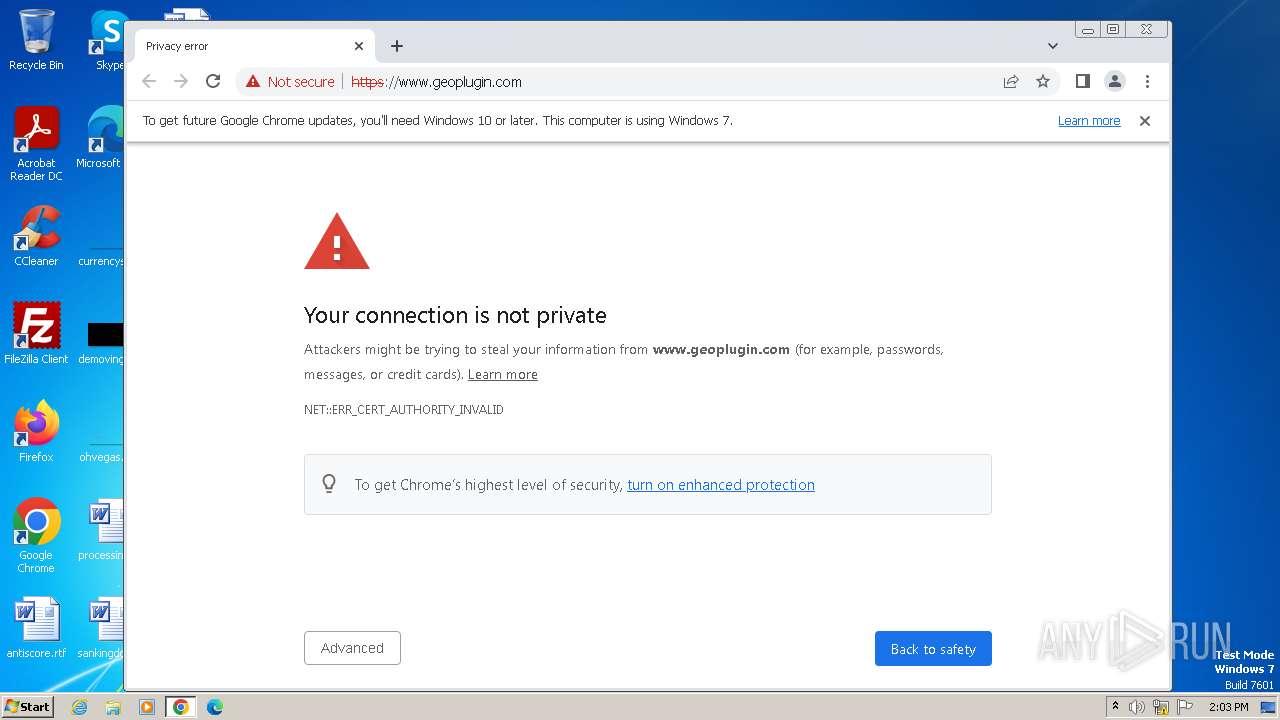Click the network tray icon
The height and width of the screenshot is (720, 1280).
pos(1161,707)
